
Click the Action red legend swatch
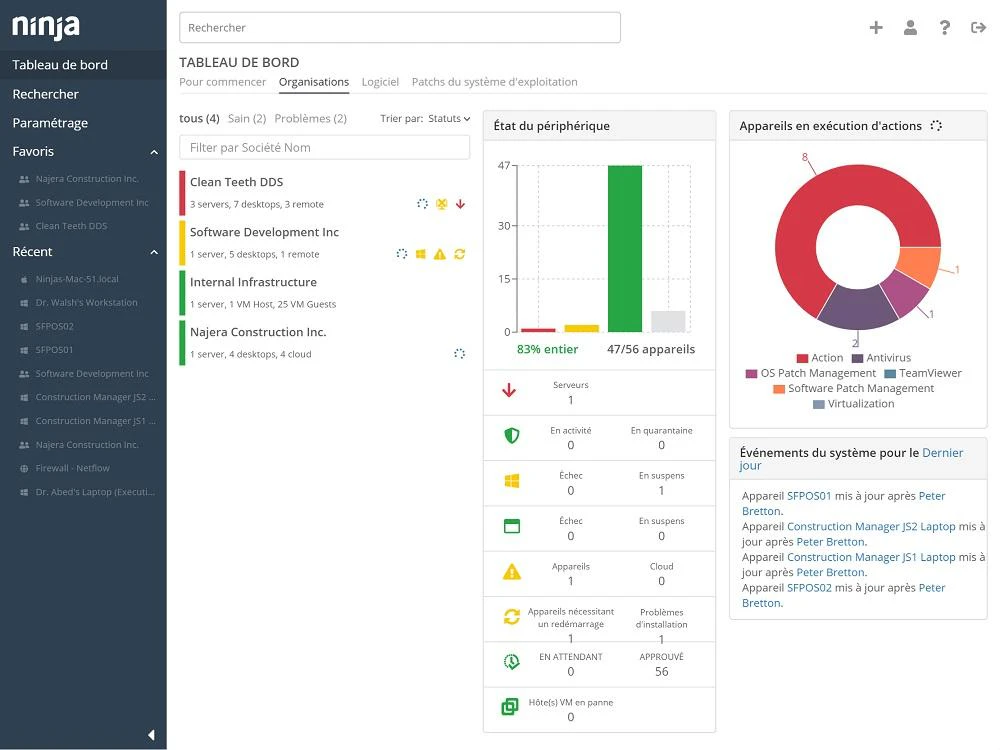(x=802, y=358)
